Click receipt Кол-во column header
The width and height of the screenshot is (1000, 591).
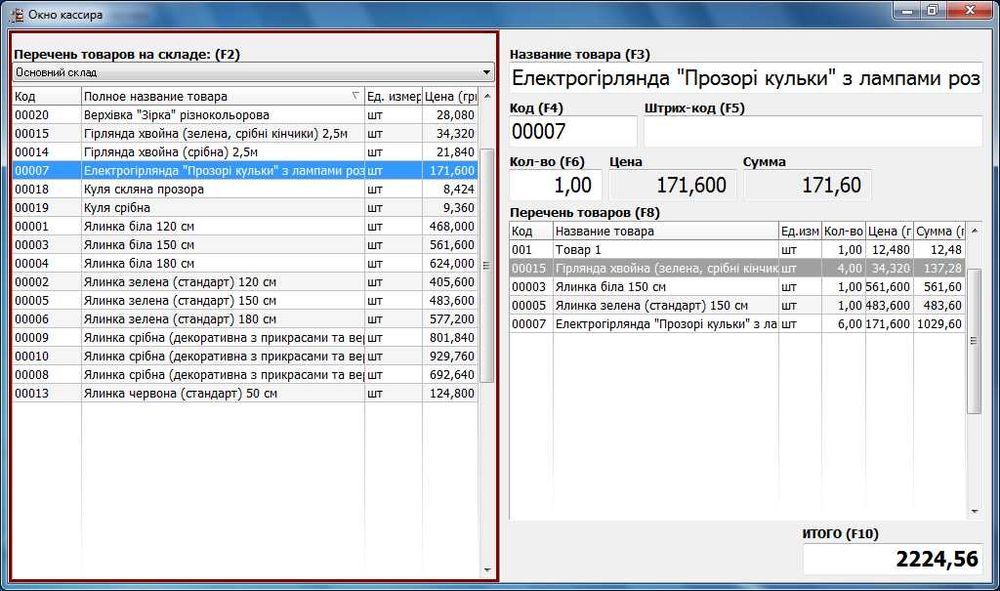tap(843, 231)
